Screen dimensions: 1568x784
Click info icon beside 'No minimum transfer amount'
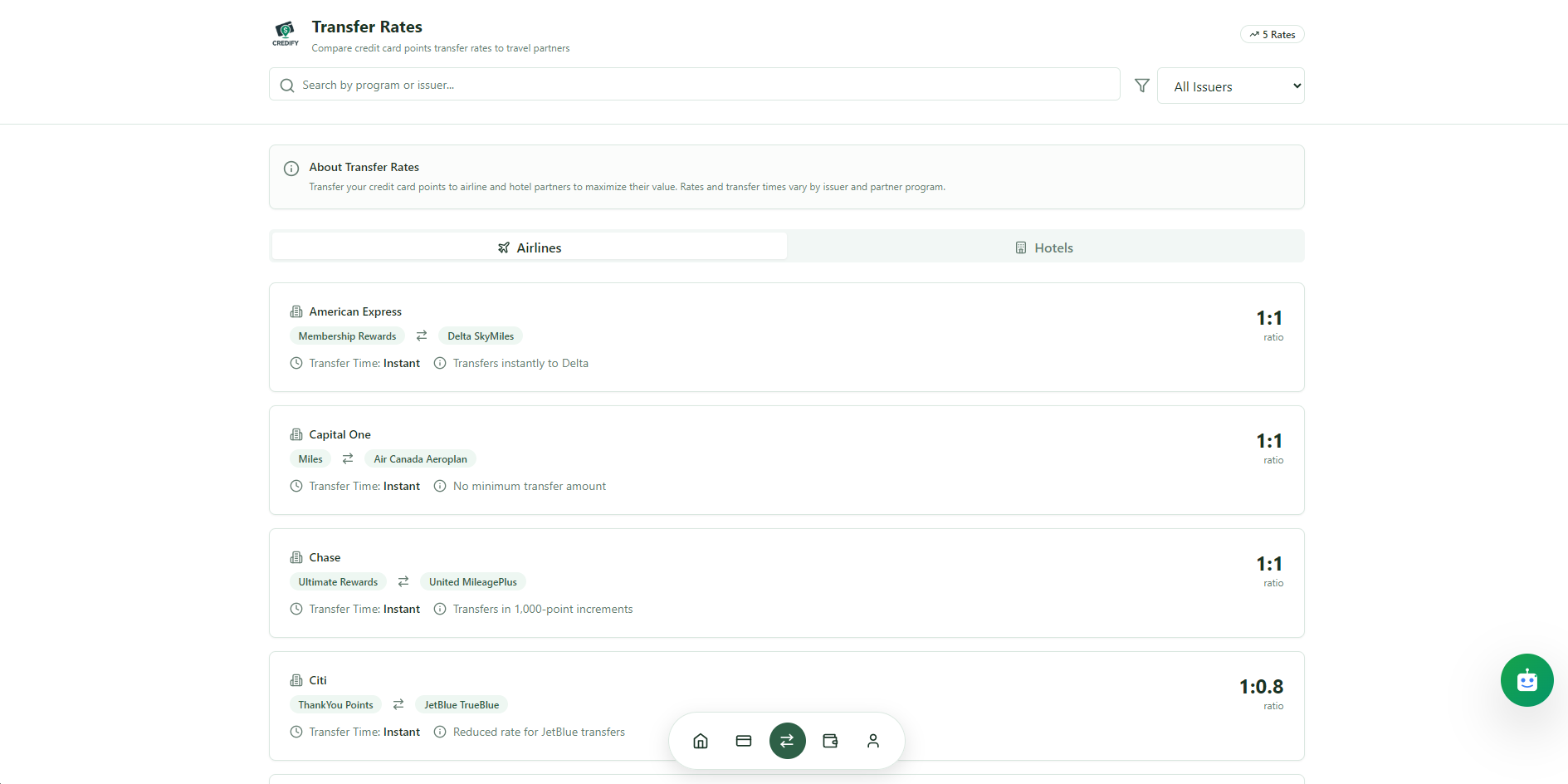[440, 486]
